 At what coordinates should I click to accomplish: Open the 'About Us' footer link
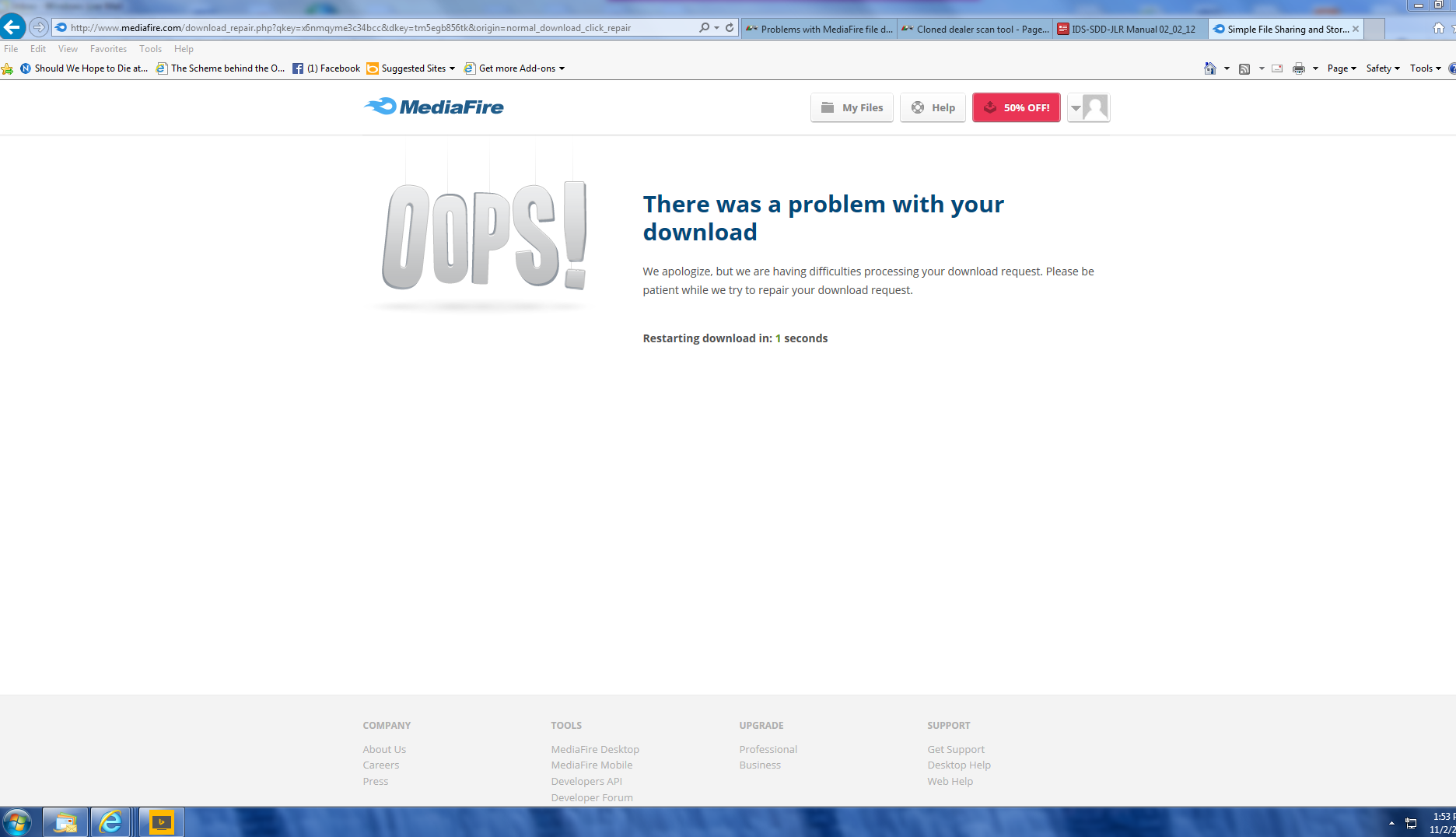coord(384,749)
